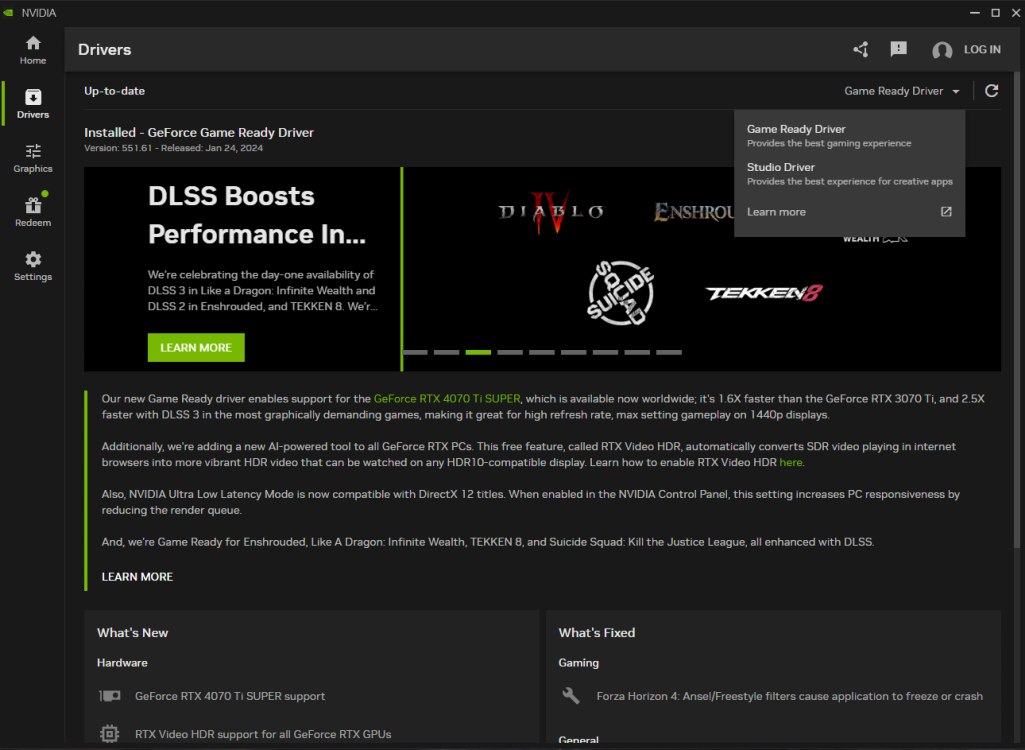The width and height of the screenshot is (1025, 750).
Task: Click the RTX Video HDR 'here' link
Action: [x=790, y=462]
